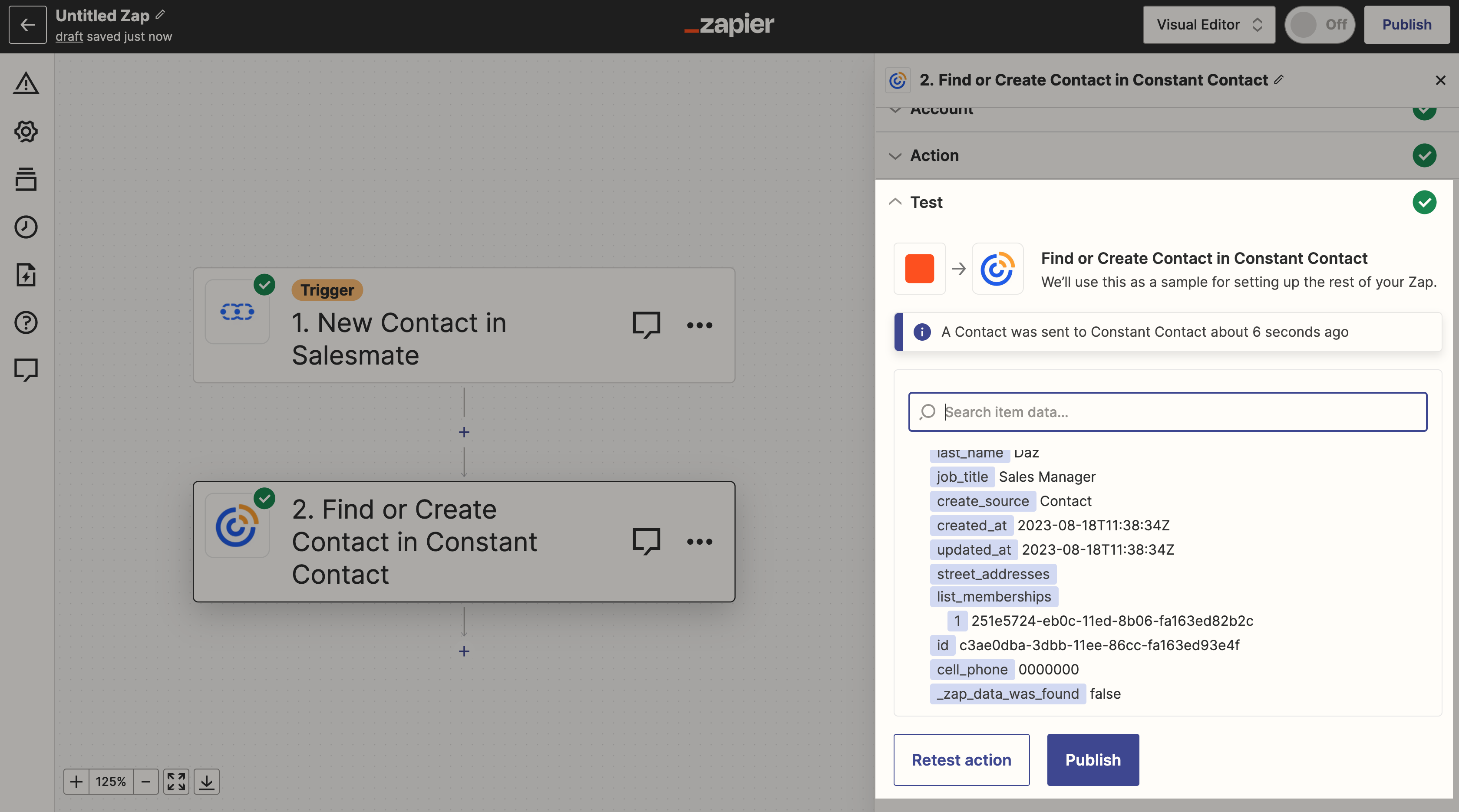1459x812 pixels.
Task: Open the warning triangle sidebar icon
Action: (x=26, y=83)
